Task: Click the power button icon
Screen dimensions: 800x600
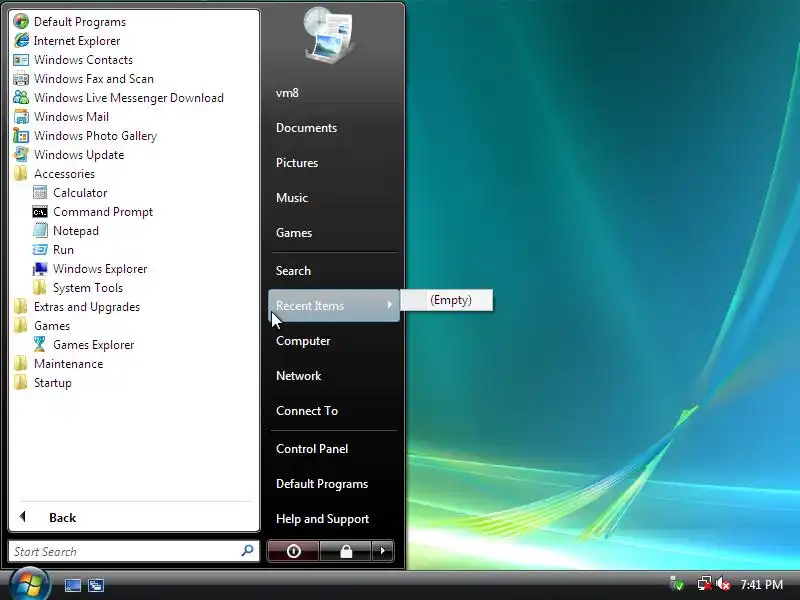Action: (293, 551)
